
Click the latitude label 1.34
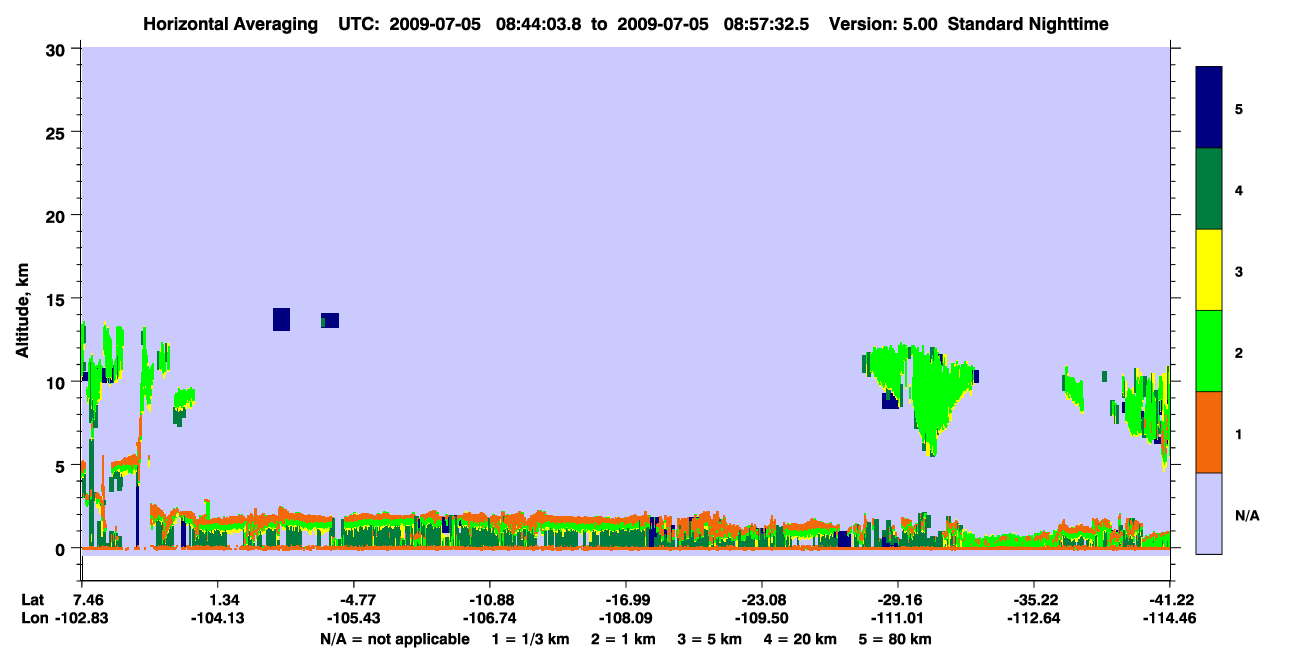point(218,600)
